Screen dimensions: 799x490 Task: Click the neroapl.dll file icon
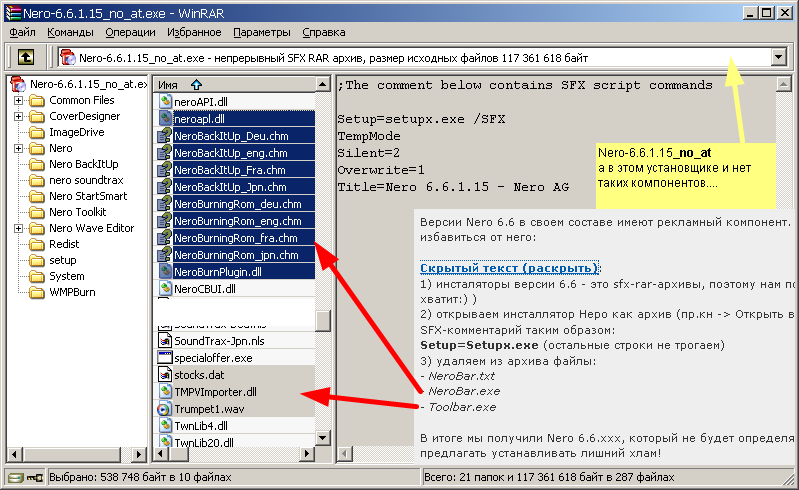165,119
